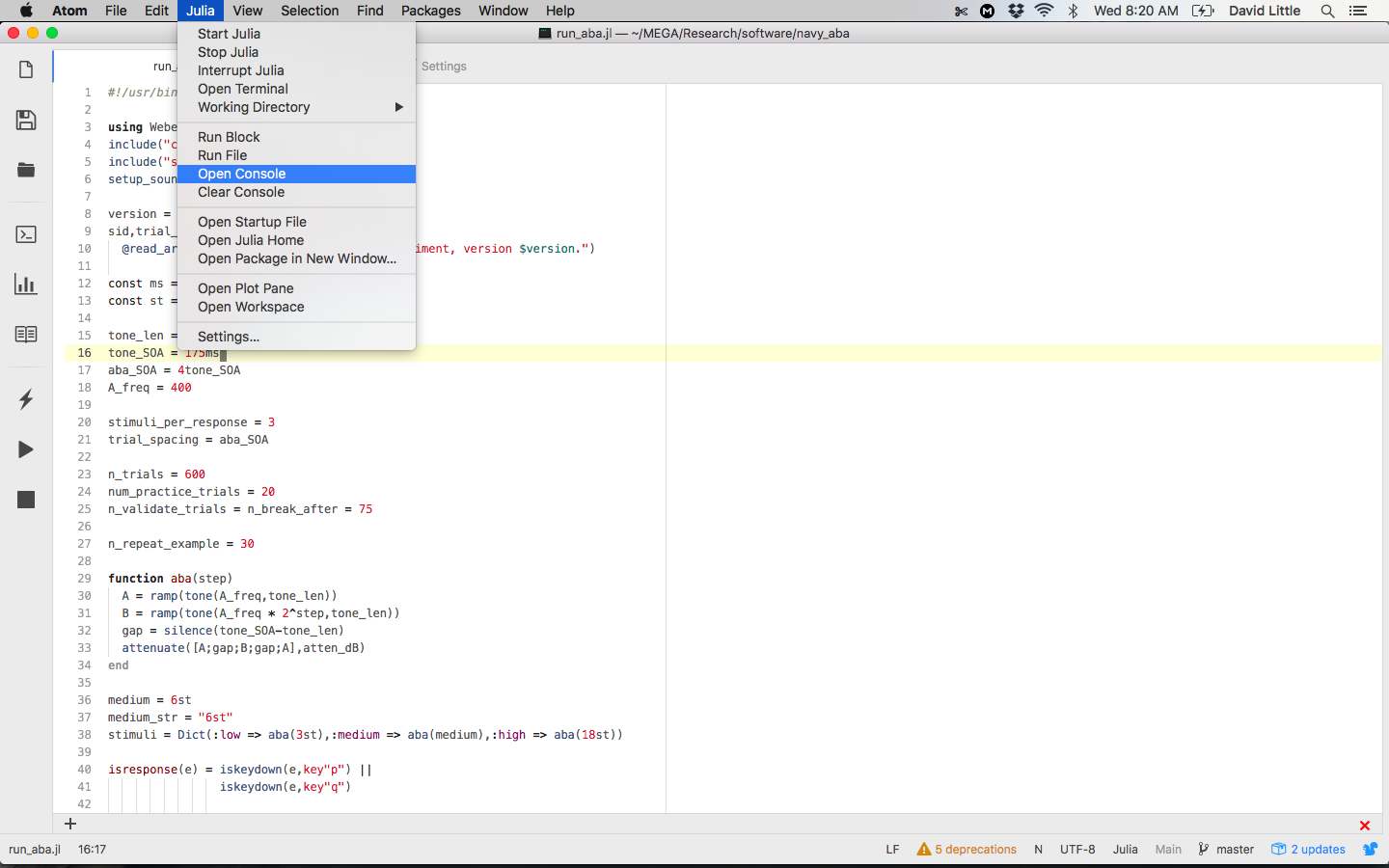Click the battery charging icon
1389x868 pixels.
1203,11
